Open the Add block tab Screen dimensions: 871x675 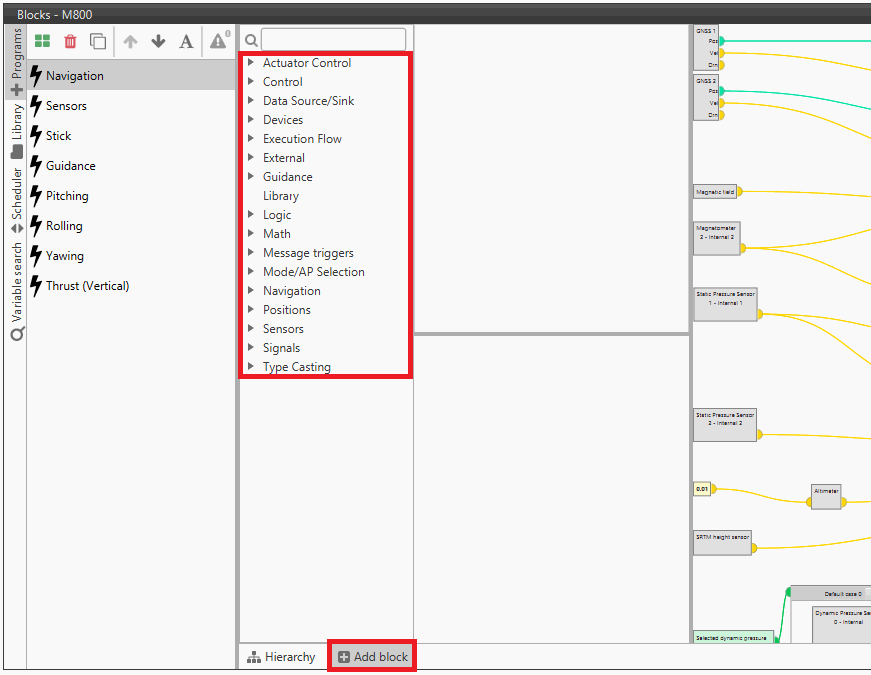point(372,657)
